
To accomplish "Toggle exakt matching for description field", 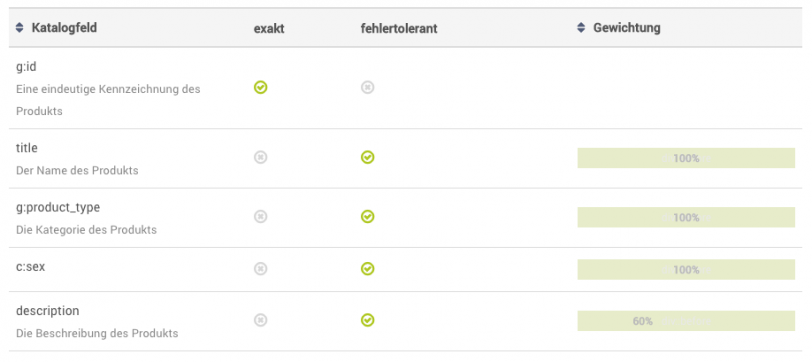I will pyautogui.click(x=260, y=320).
